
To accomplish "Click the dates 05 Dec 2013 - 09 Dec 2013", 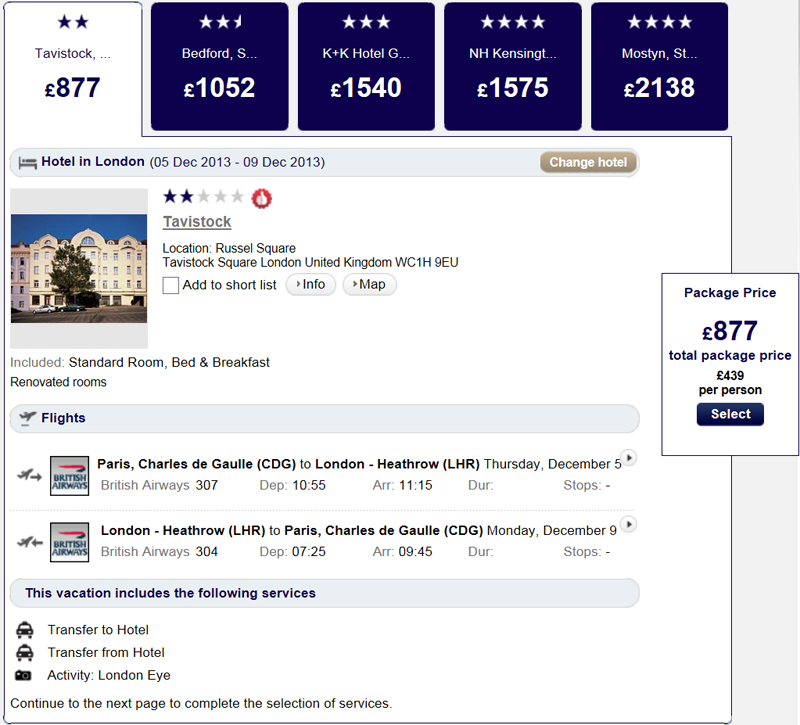I will [237, 162].
